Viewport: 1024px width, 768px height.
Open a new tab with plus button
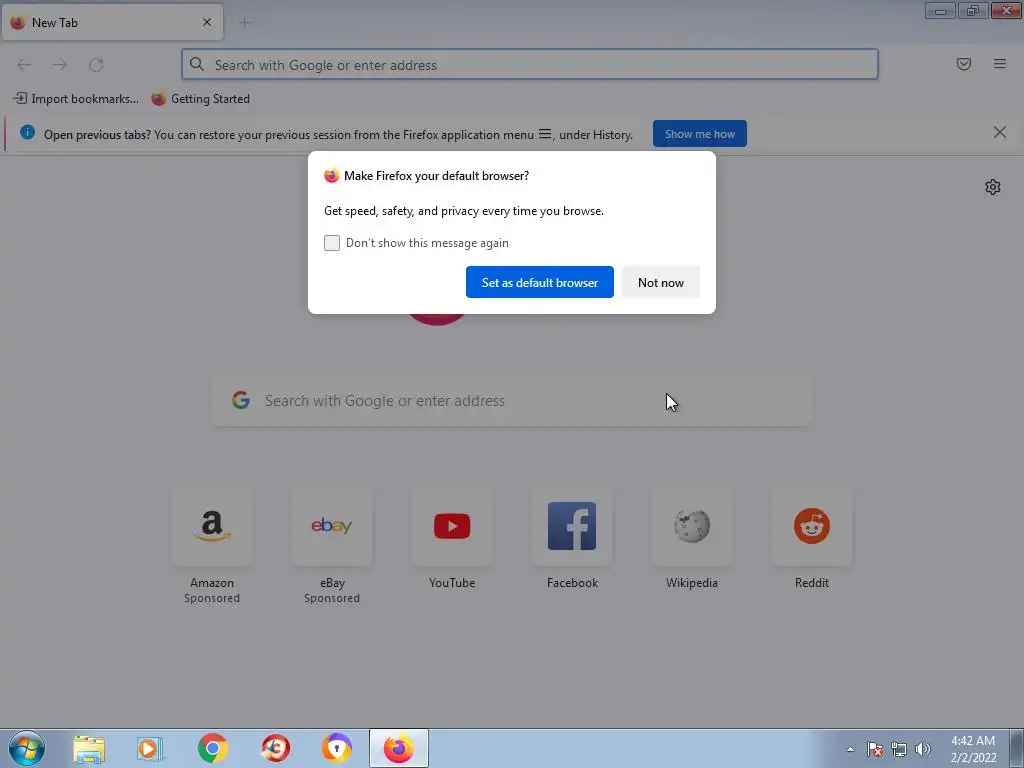pos(245,23)
